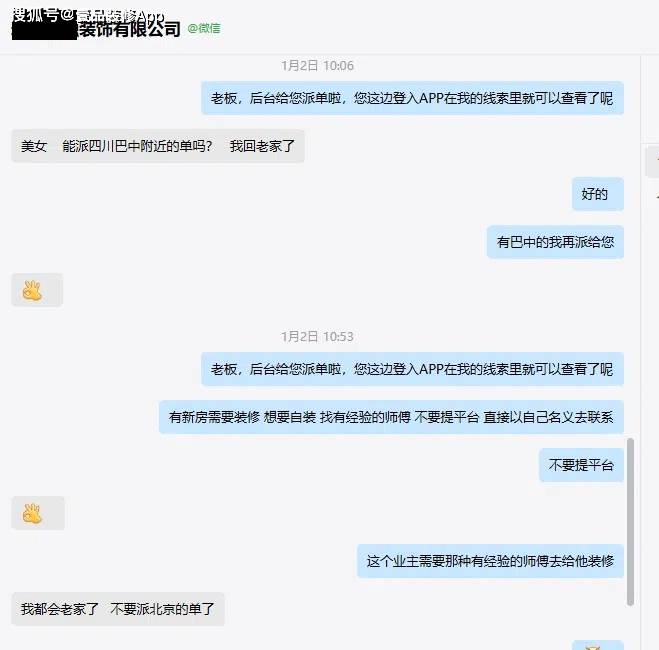The width and height of the screenshot is (659, 650).
Task: Click the blacked-out company name area
Action: point(45,30)
